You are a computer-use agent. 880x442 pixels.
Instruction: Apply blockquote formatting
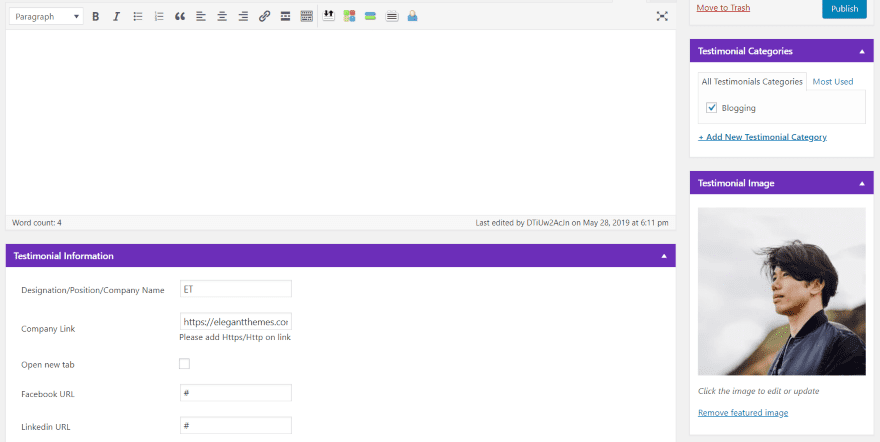[x=180, y=17]
